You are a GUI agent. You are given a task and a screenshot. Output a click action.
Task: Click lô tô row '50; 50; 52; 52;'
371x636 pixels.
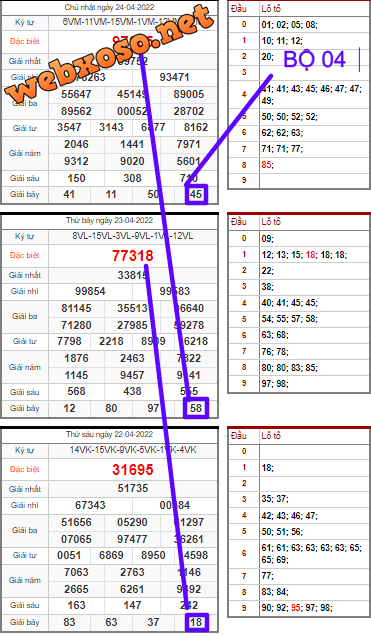point(290,117)
